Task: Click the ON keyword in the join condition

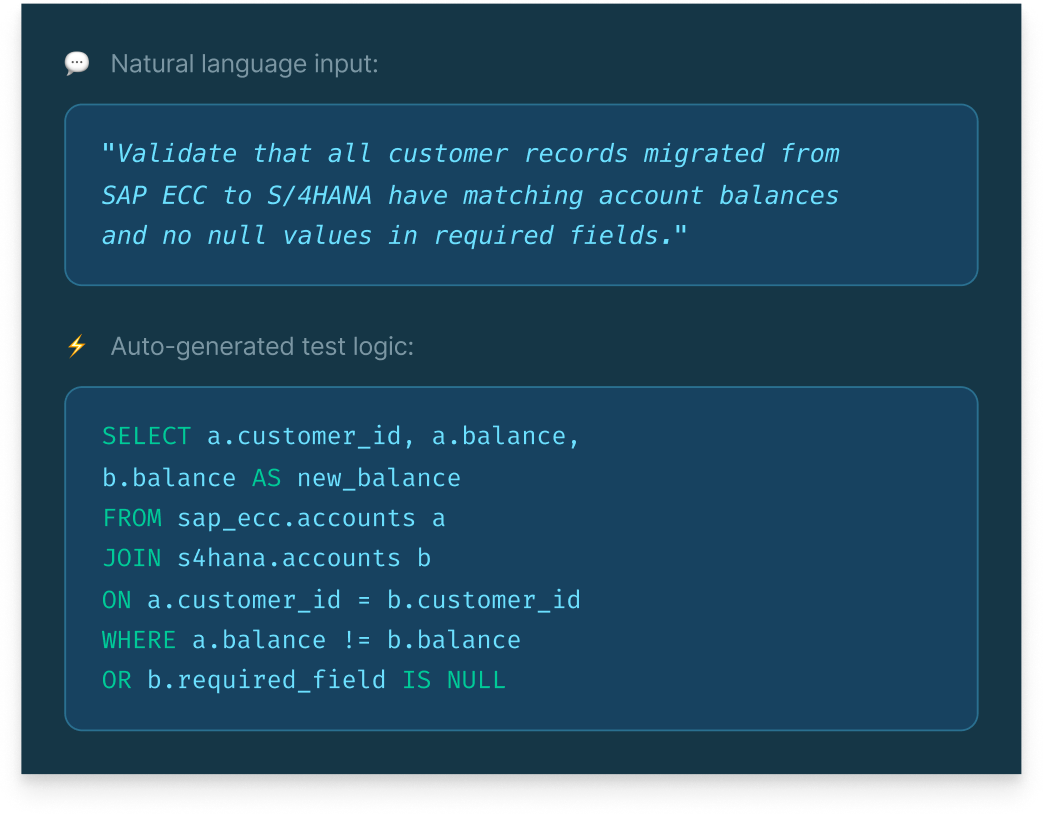Action: pyautogui.click(x=116, y=600)
